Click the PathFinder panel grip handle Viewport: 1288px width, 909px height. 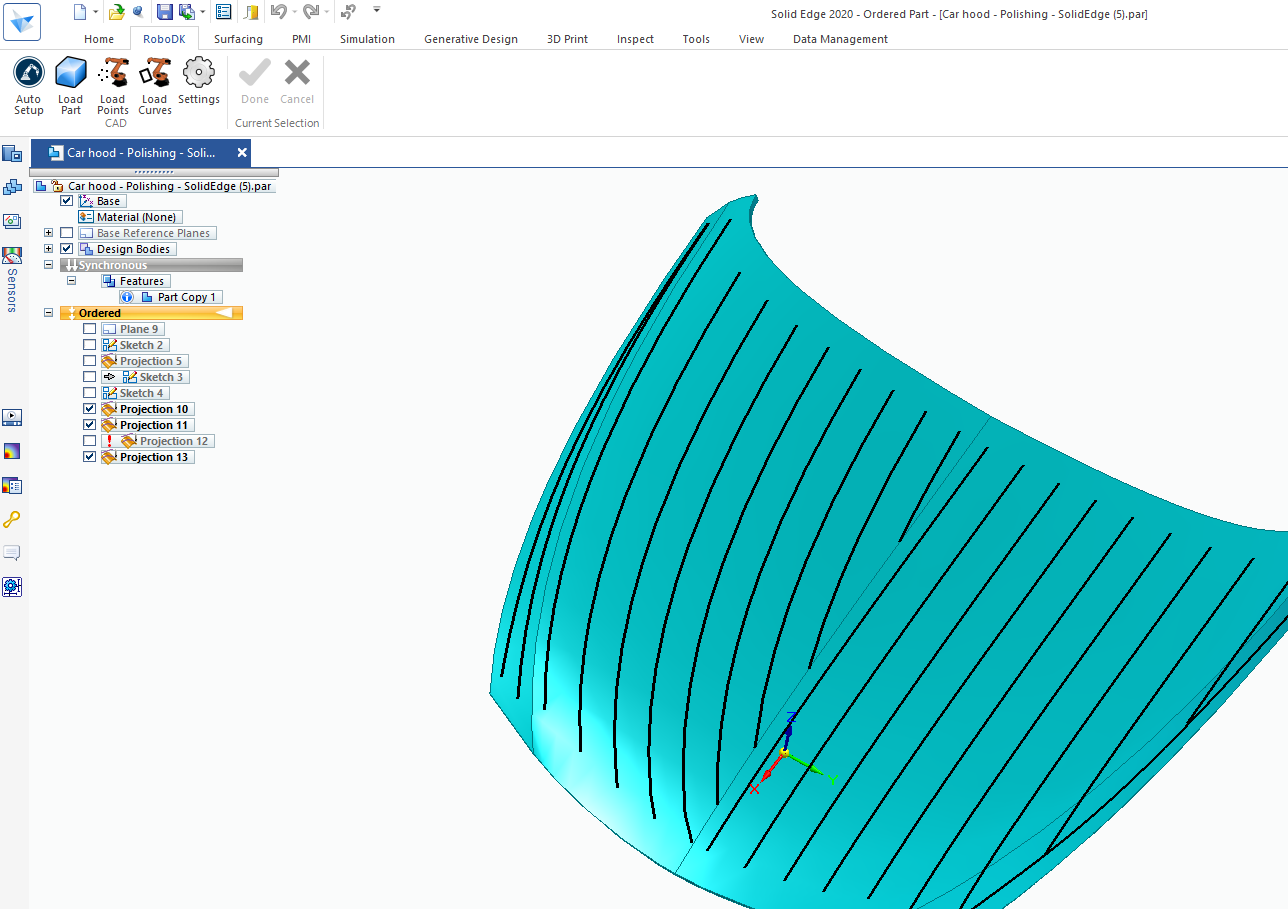click(153, 172)
